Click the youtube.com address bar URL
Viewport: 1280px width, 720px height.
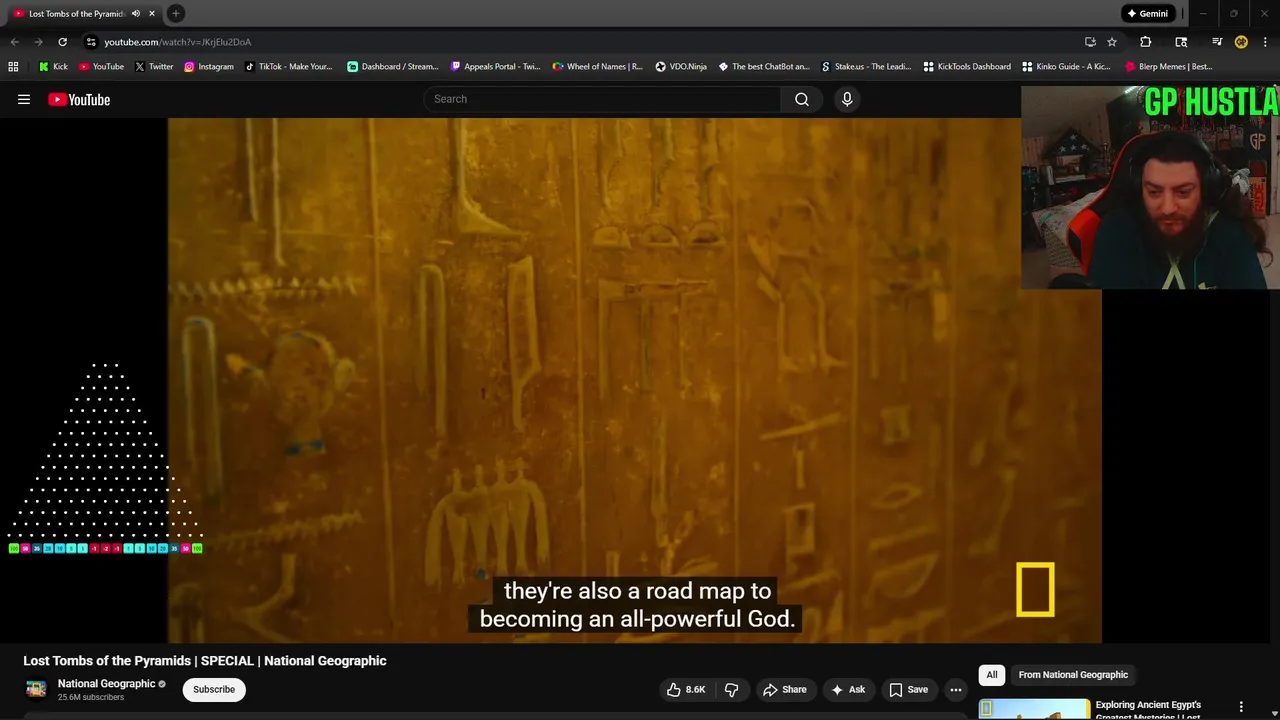coord(178,42)
